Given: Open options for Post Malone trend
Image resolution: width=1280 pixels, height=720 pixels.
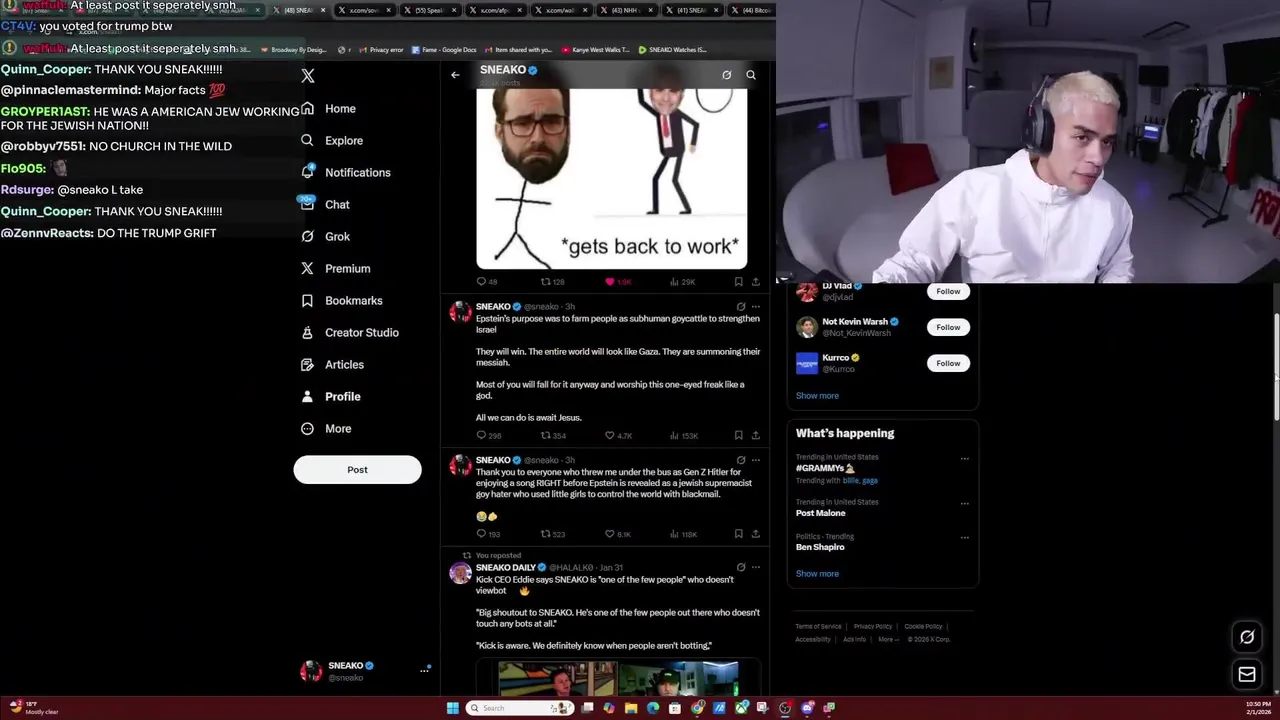Looking at the screenshot, I should click(x=964, y=504).
